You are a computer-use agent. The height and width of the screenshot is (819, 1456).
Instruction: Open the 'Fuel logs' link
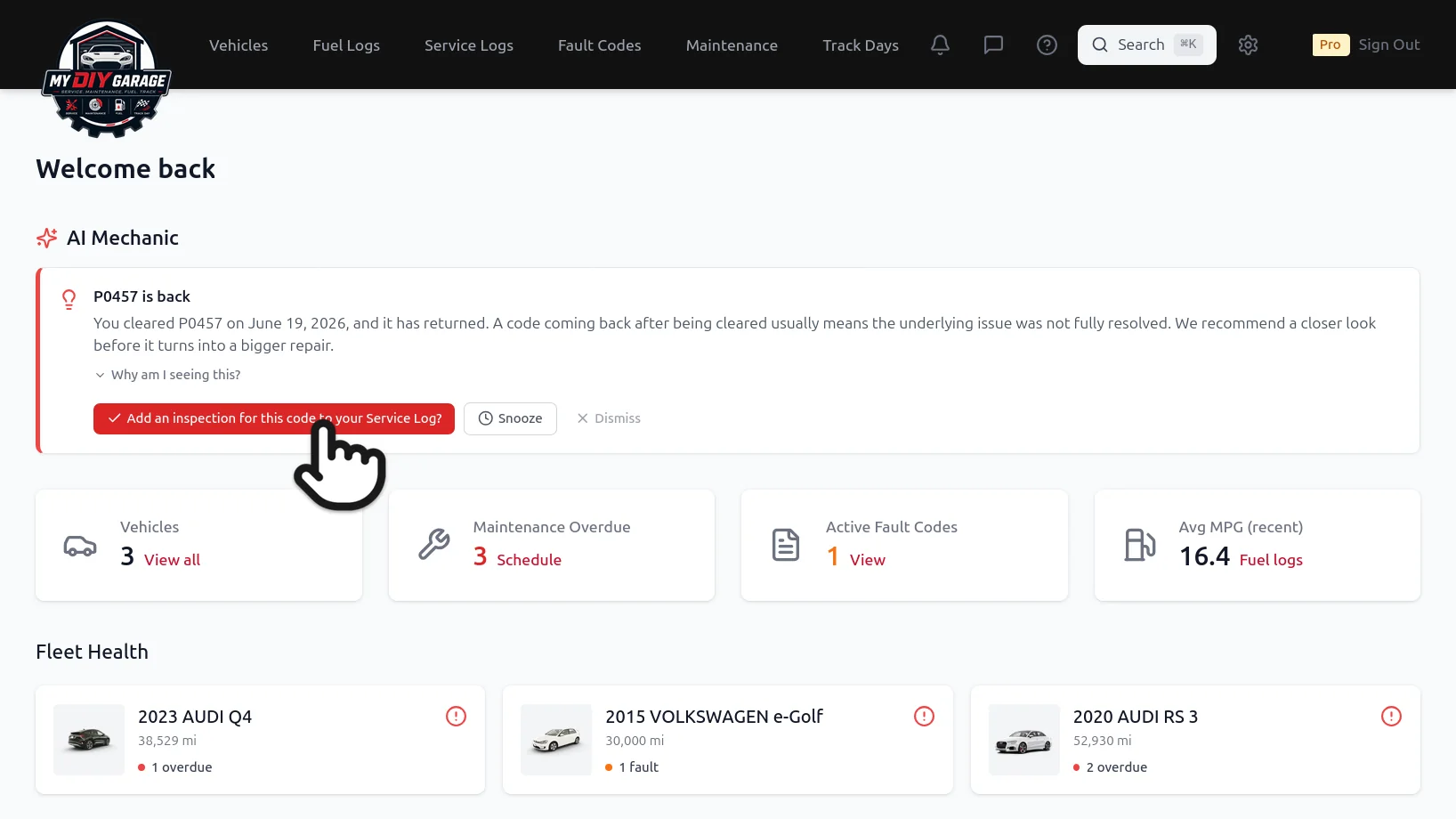point(1271,560)
